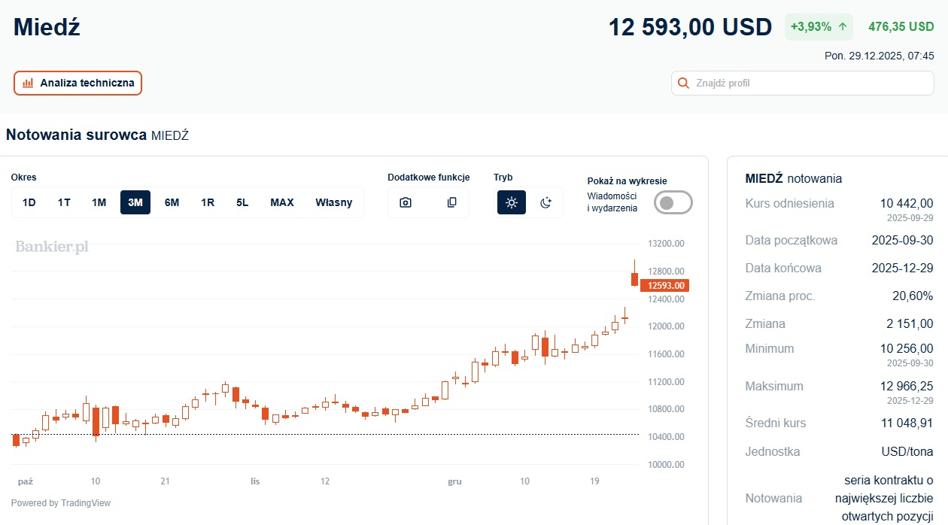Viewport: 948px width, 525px height.
Task: Choose the 1R time range
Action: coord(207,203)
